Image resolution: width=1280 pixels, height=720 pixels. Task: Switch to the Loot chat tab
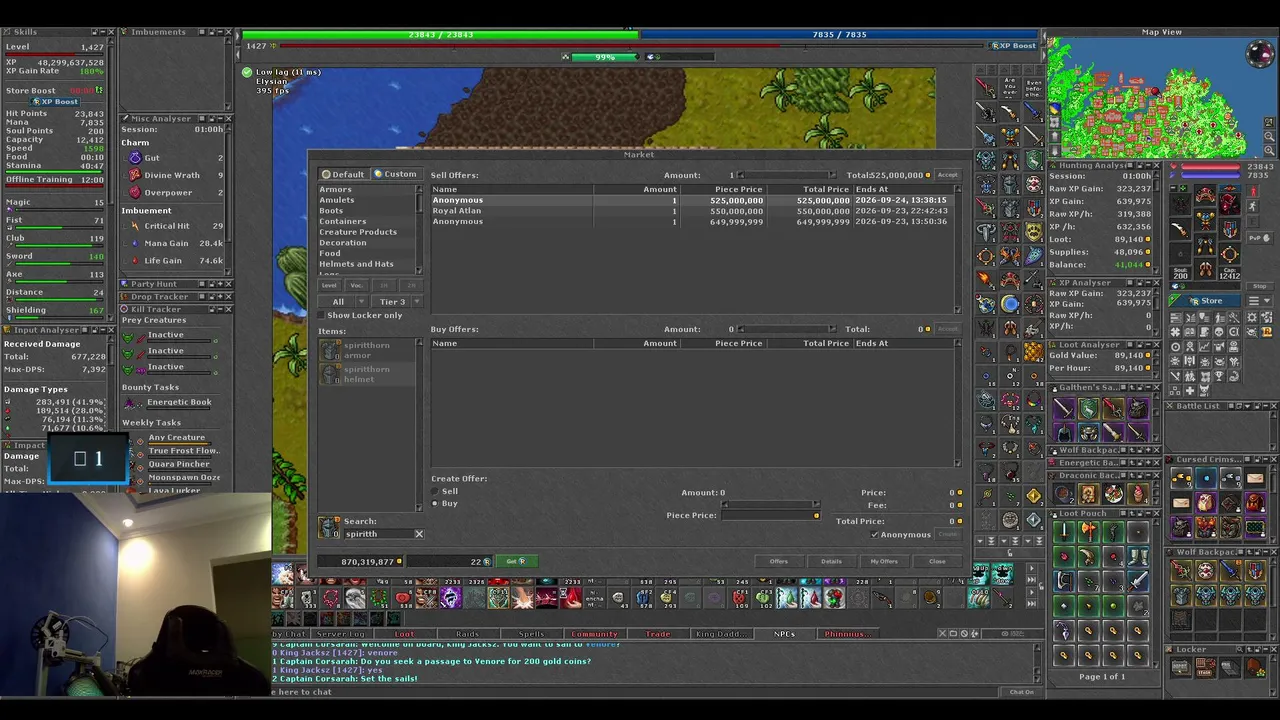[404, 634]
